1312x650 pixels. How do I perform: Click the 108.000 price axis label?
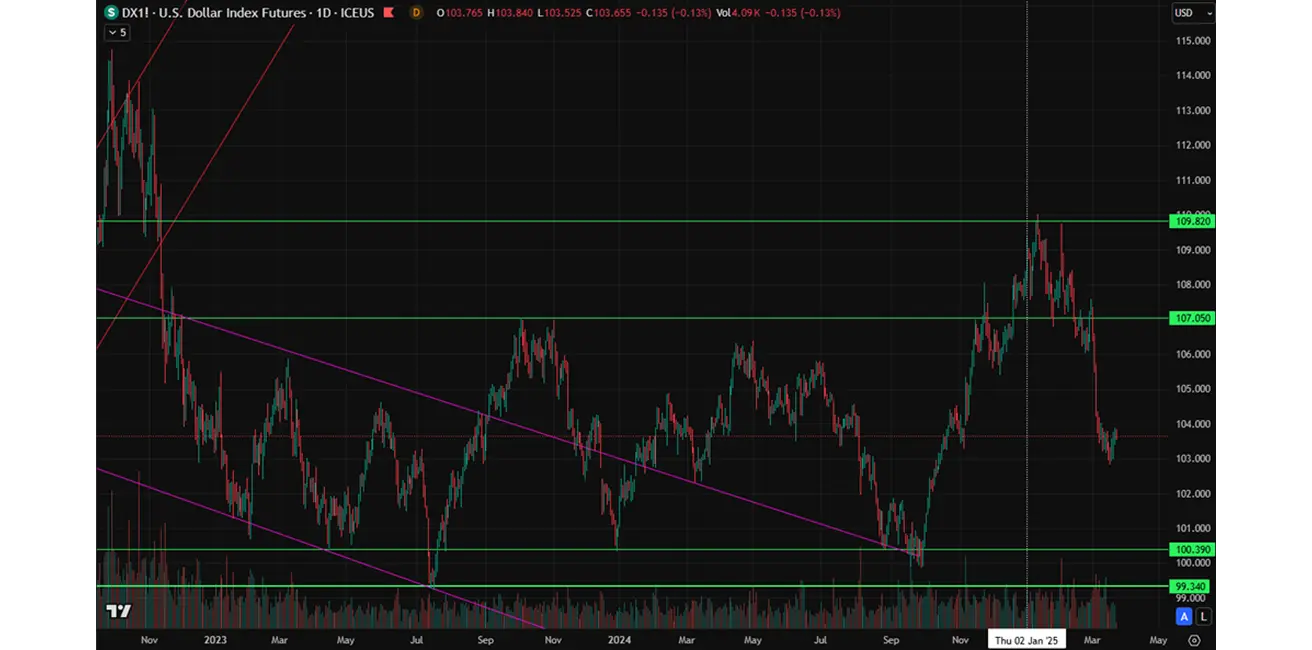click(x=1192, y=284)
